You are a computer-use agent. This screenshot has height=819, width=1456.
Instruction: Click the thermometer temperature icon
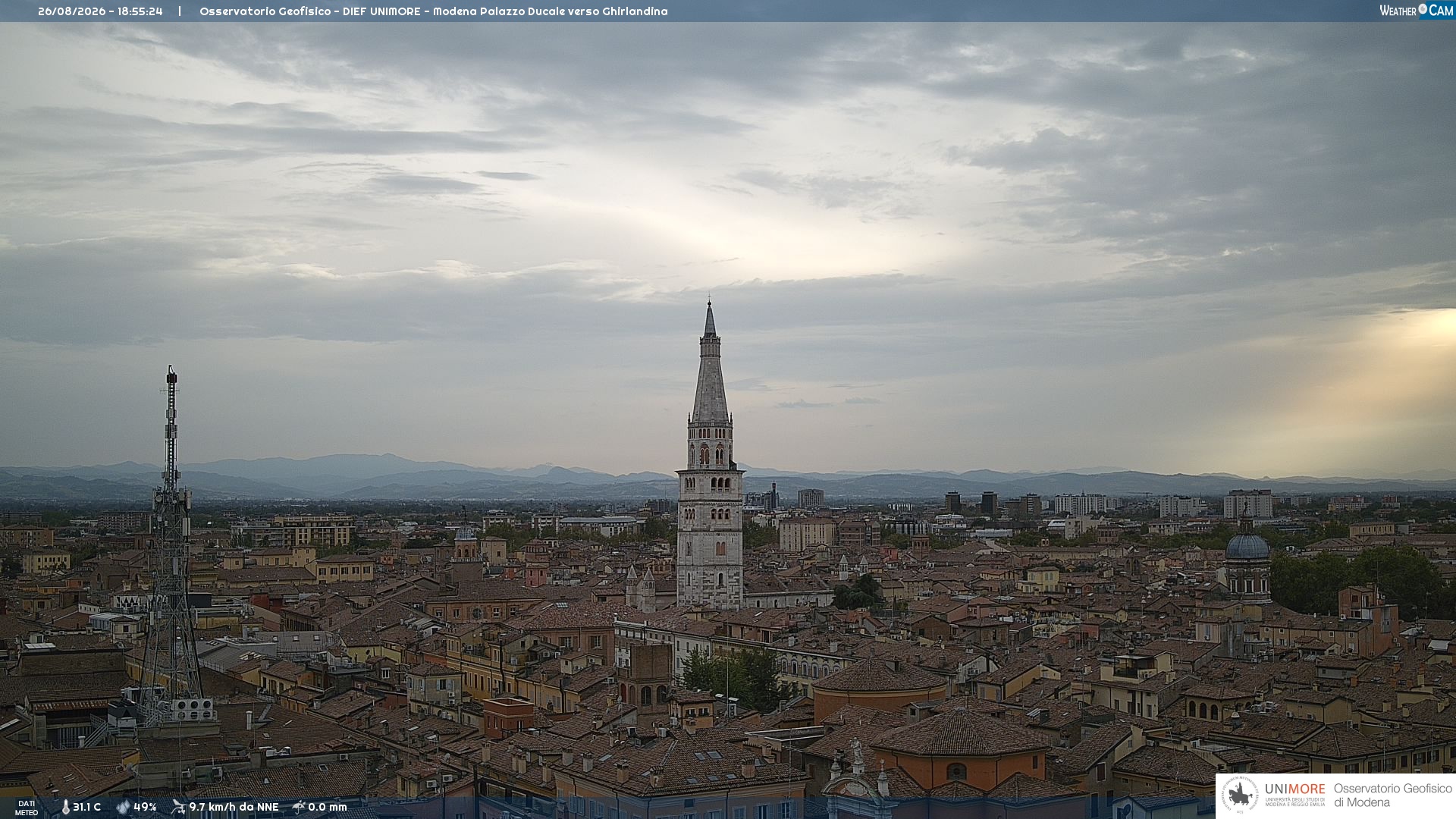pos(65,807)
